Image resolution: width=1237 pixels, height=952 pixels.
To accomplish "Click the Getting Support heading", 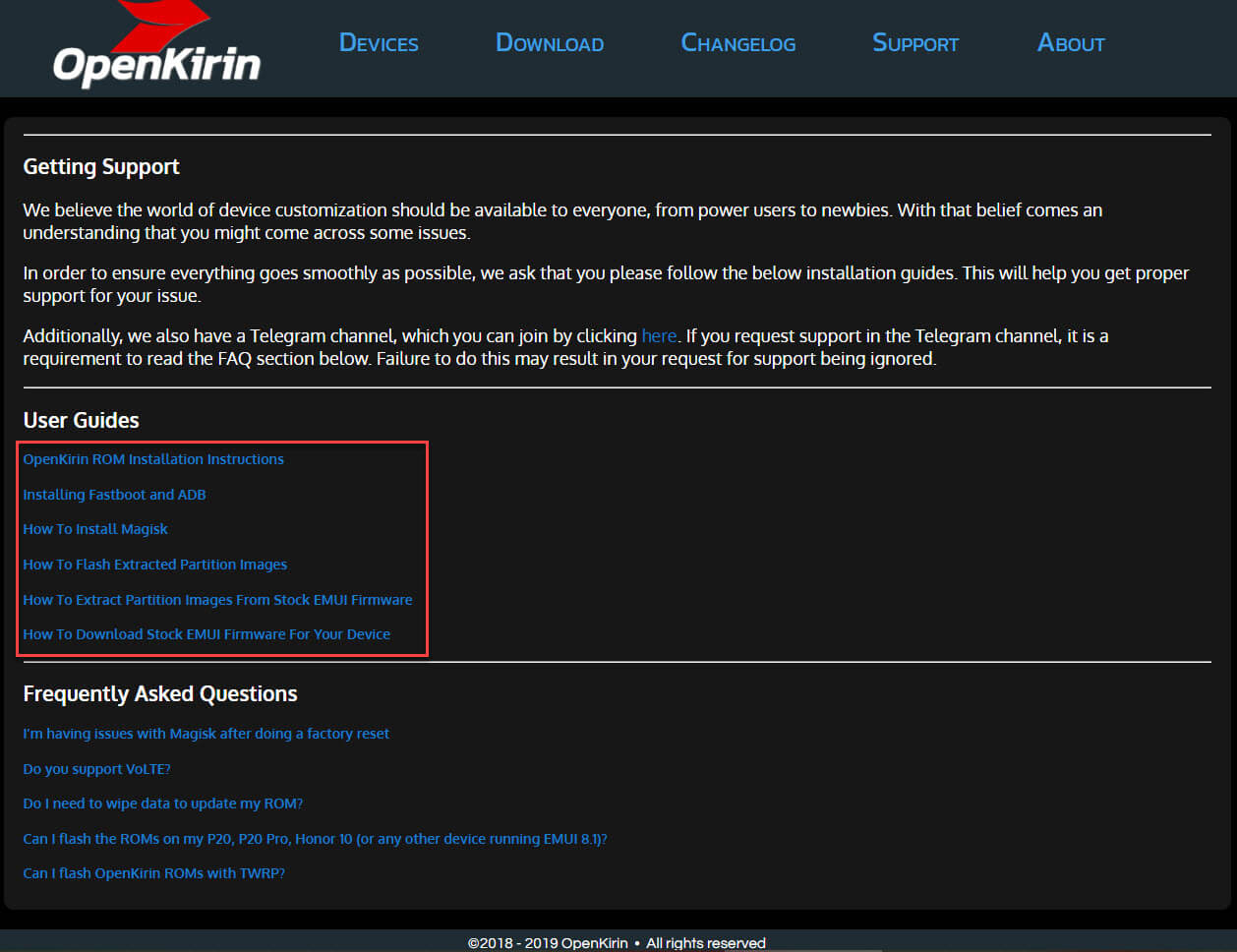I will [x=101, y=167].
